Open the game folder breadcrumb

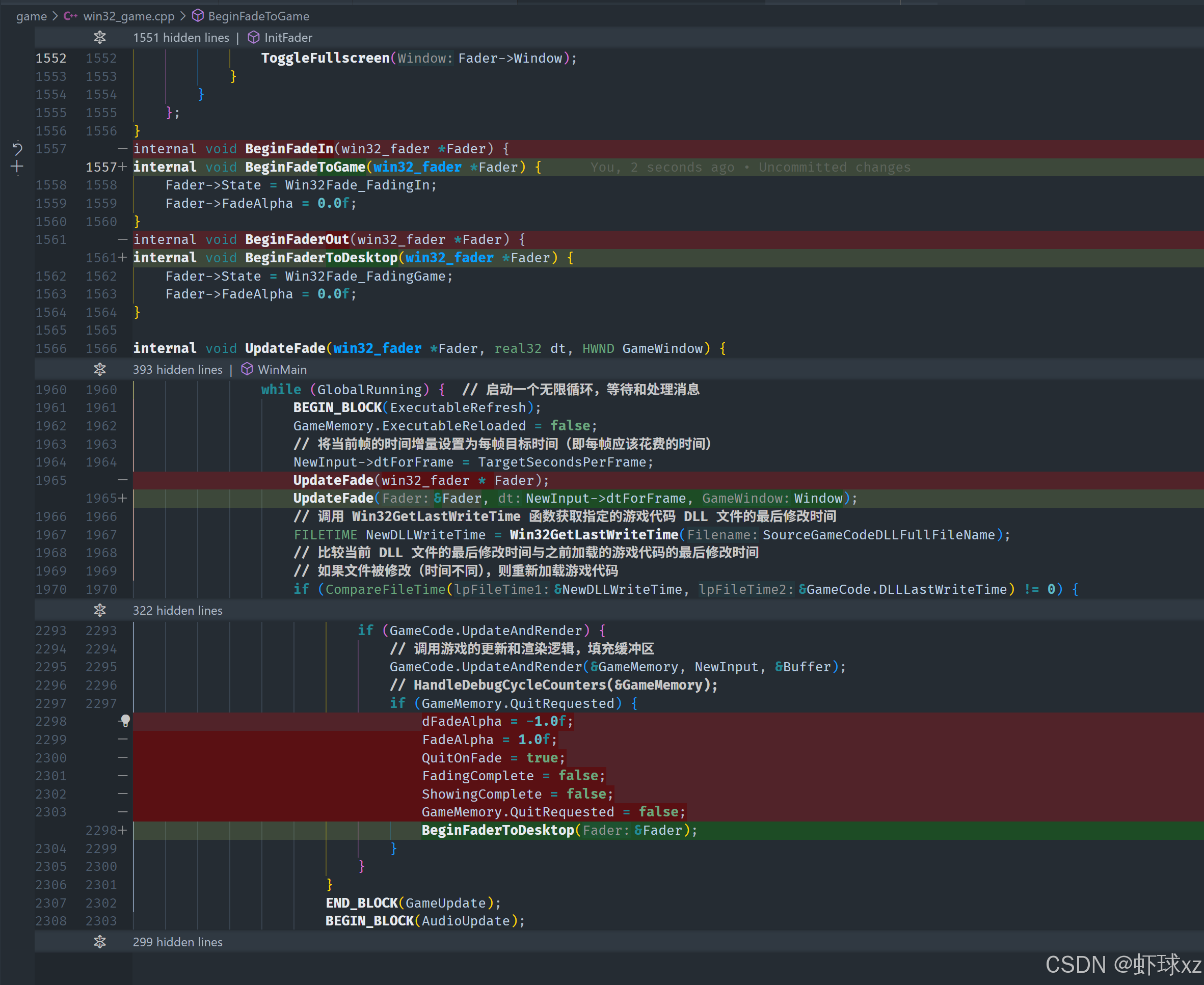click(31, 16)
